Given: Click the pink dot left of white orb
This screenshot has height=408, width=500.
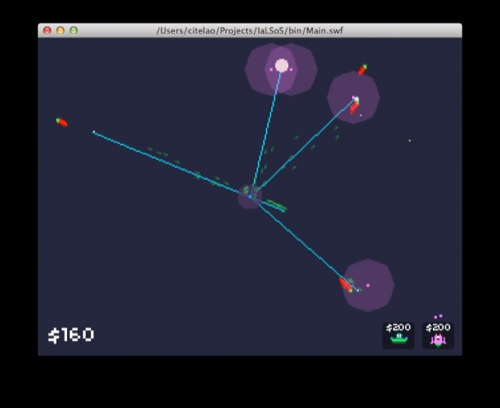Looking at the screenshot, I should tap(271, 70).
